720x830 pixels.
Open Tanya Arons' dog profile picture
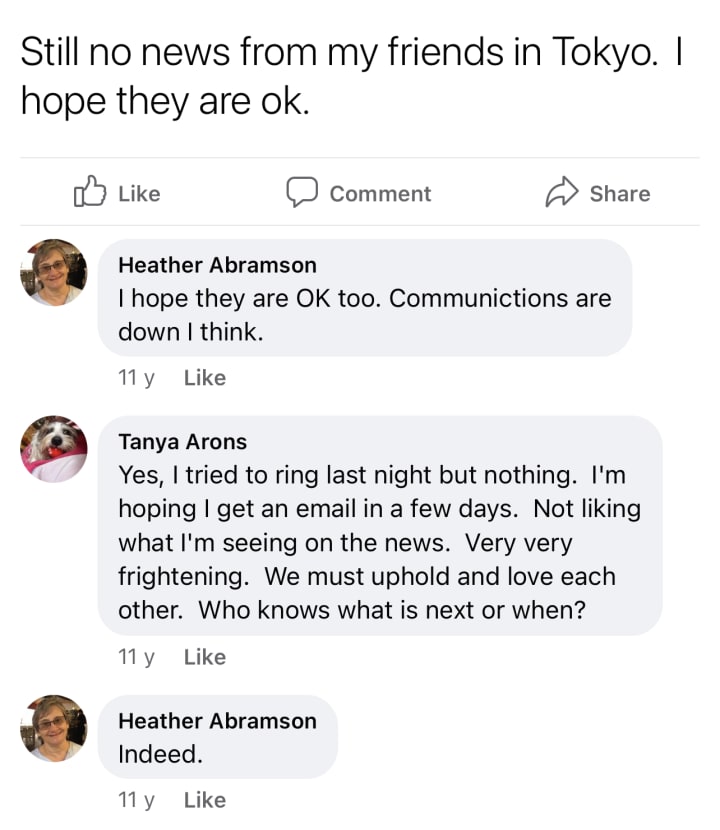(54, 449)
